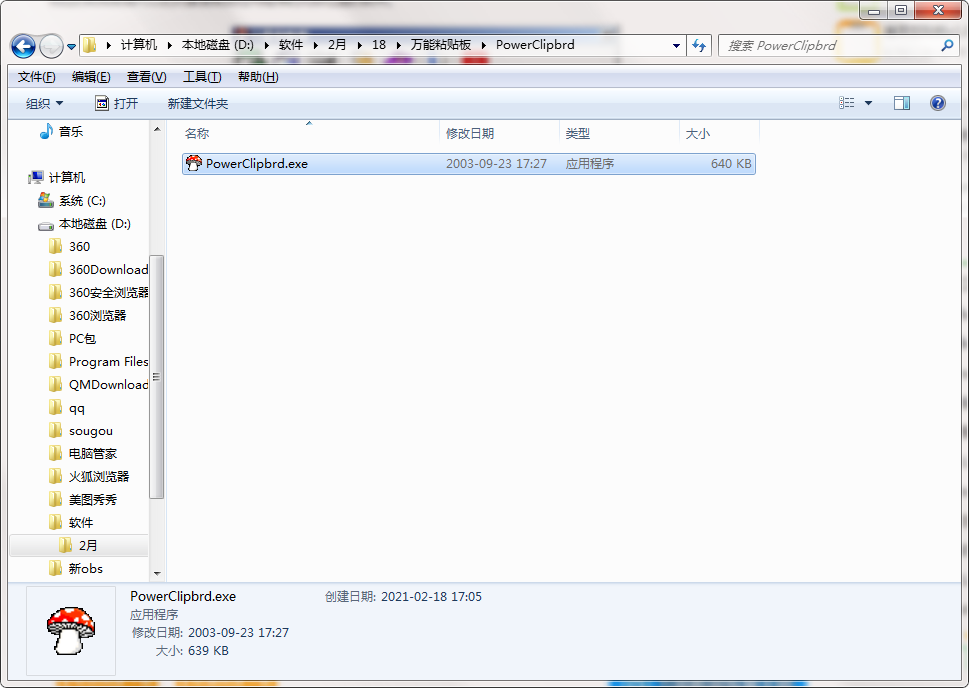969x688 pixels.
Task: Click the large mushroom thumbnail in details pane
Action: pyautogui.click(x=71, y=631)
